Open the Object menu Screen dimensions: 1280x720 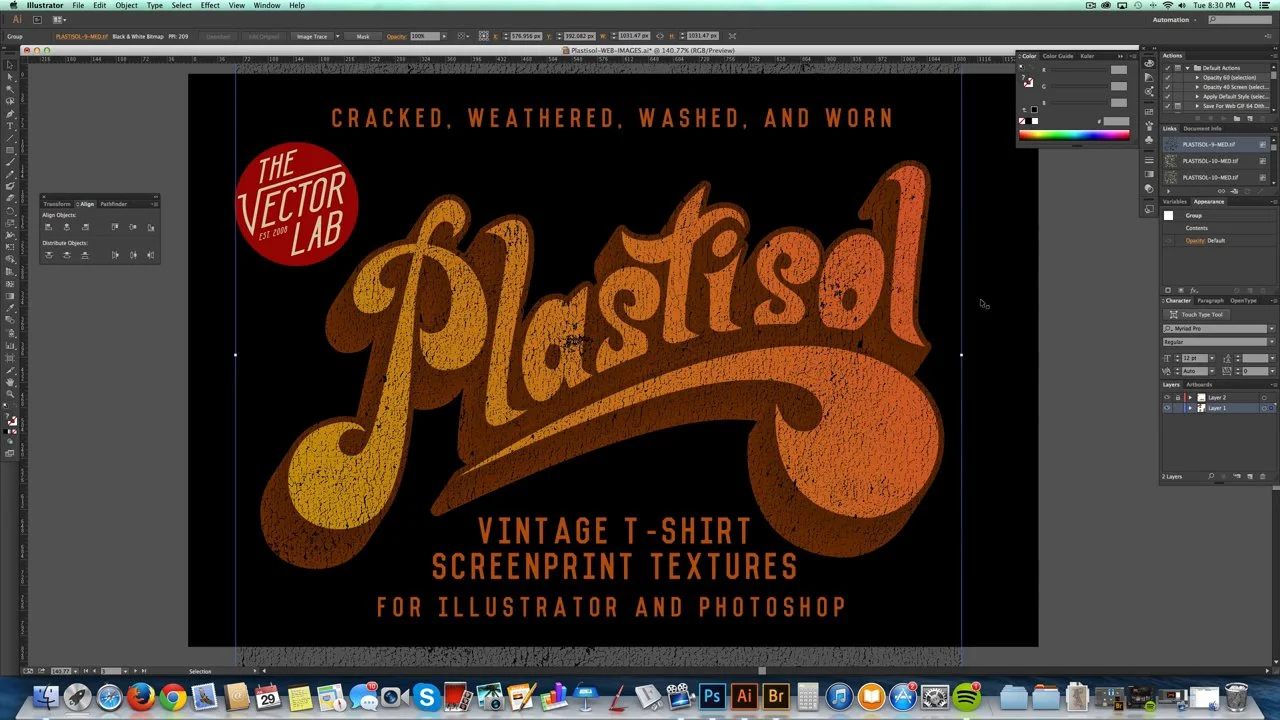pyautogui.click(x=126, y=6)
